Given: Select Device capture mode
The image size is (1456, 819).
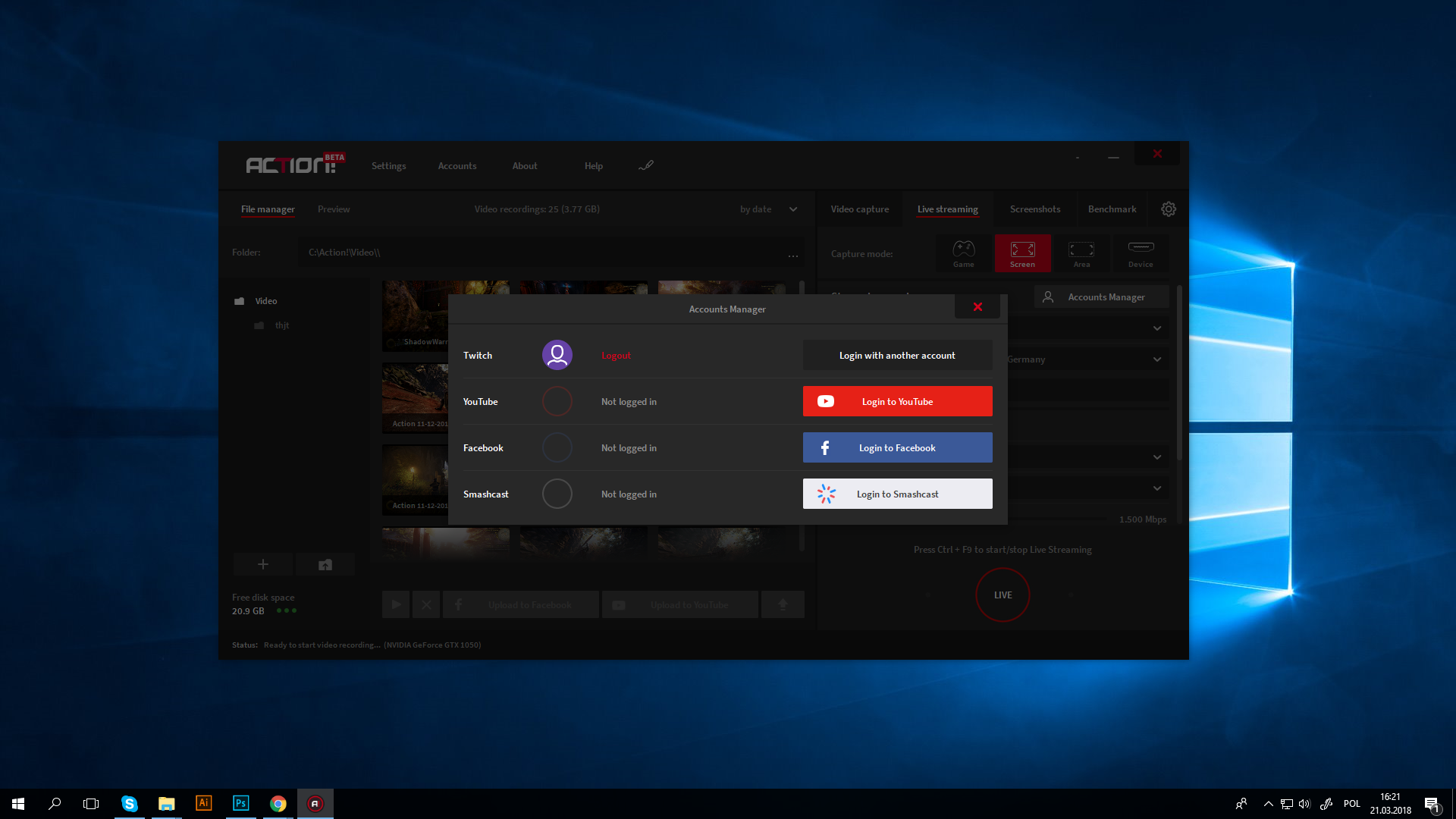Looking at the screenshot, I should point(1141,253).
